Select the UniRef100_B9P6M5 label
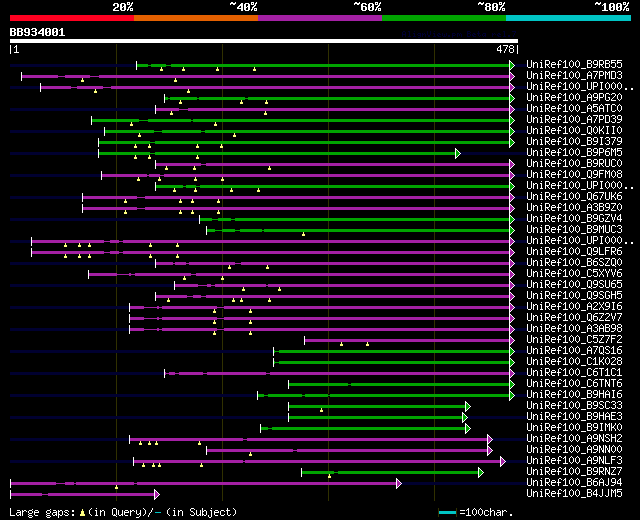 click(x=574, y=152)
